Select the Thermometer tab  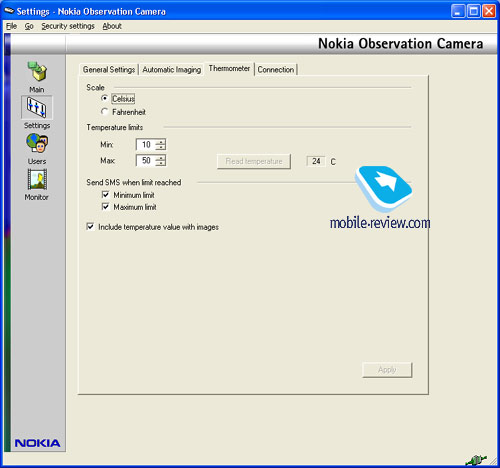229,69
